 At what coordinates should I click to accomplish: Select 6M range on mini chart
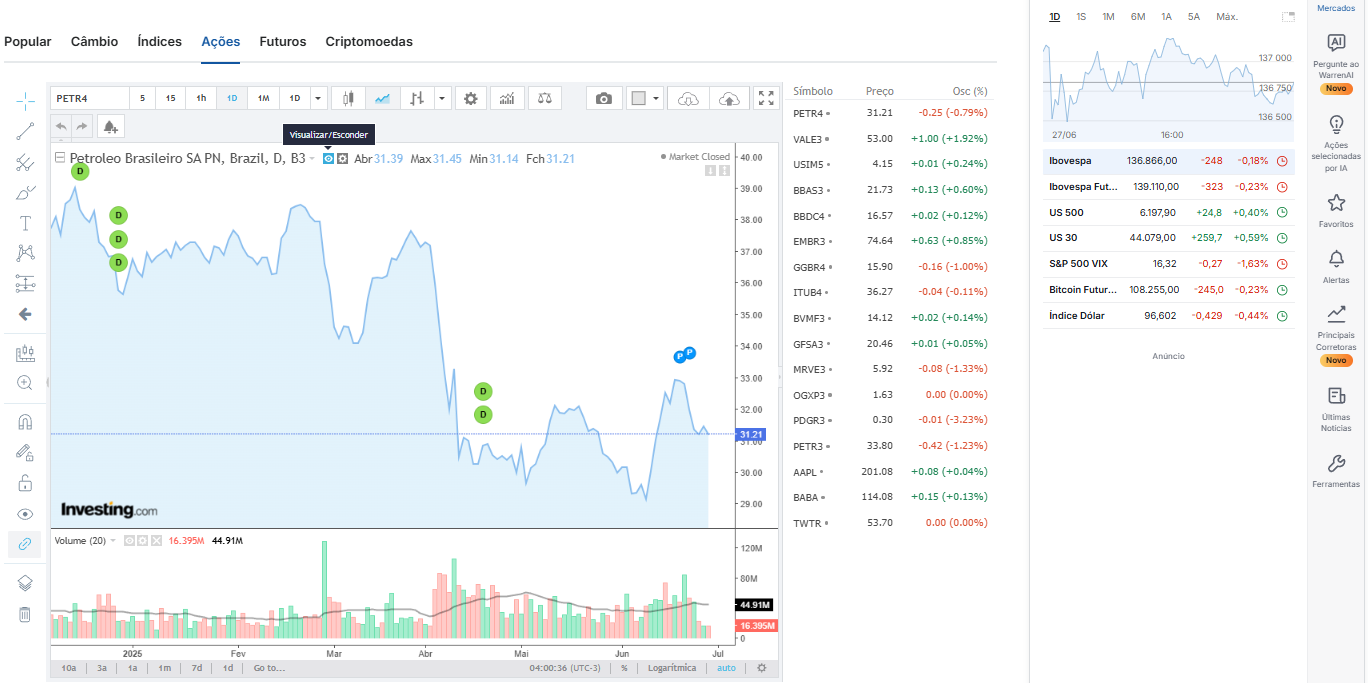tap(1138, 17)
